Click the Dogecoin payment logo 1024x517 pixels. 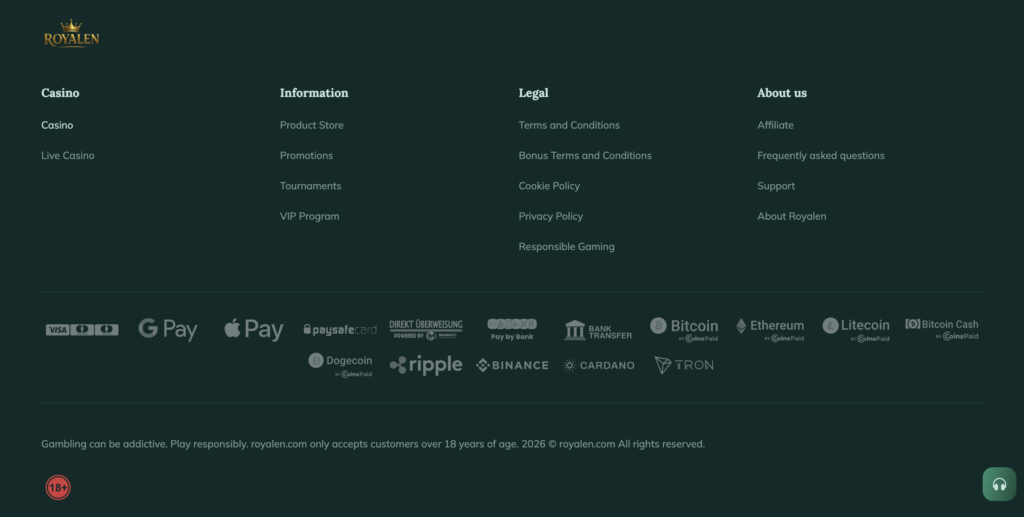[340, 366]
